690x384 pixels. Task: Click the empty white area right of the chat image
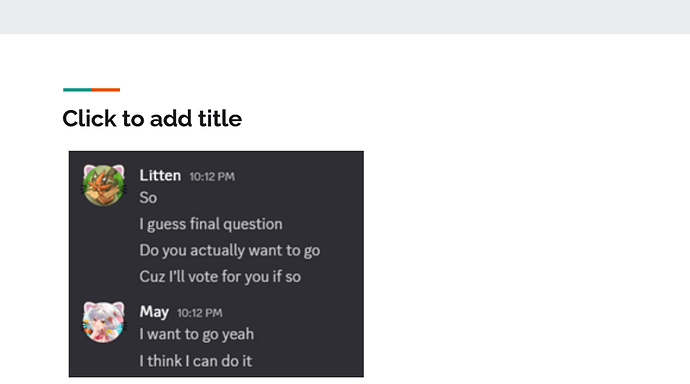tap(524, 264)
